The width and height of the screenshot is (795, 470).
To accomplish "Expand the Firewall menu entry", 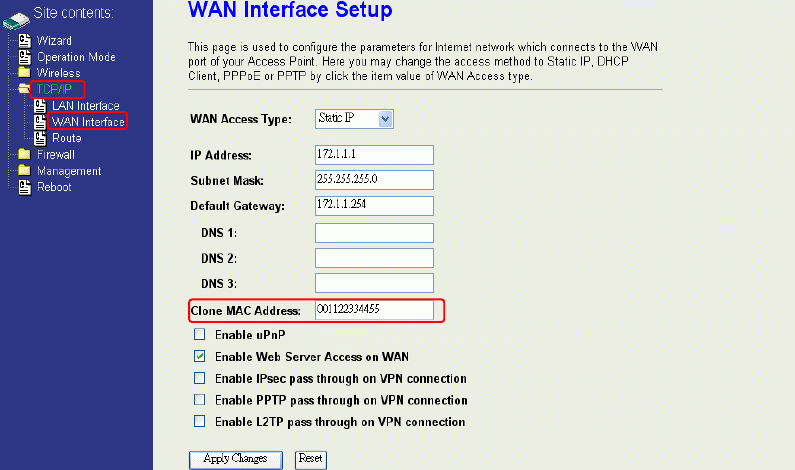I will (x=56, y=154).
